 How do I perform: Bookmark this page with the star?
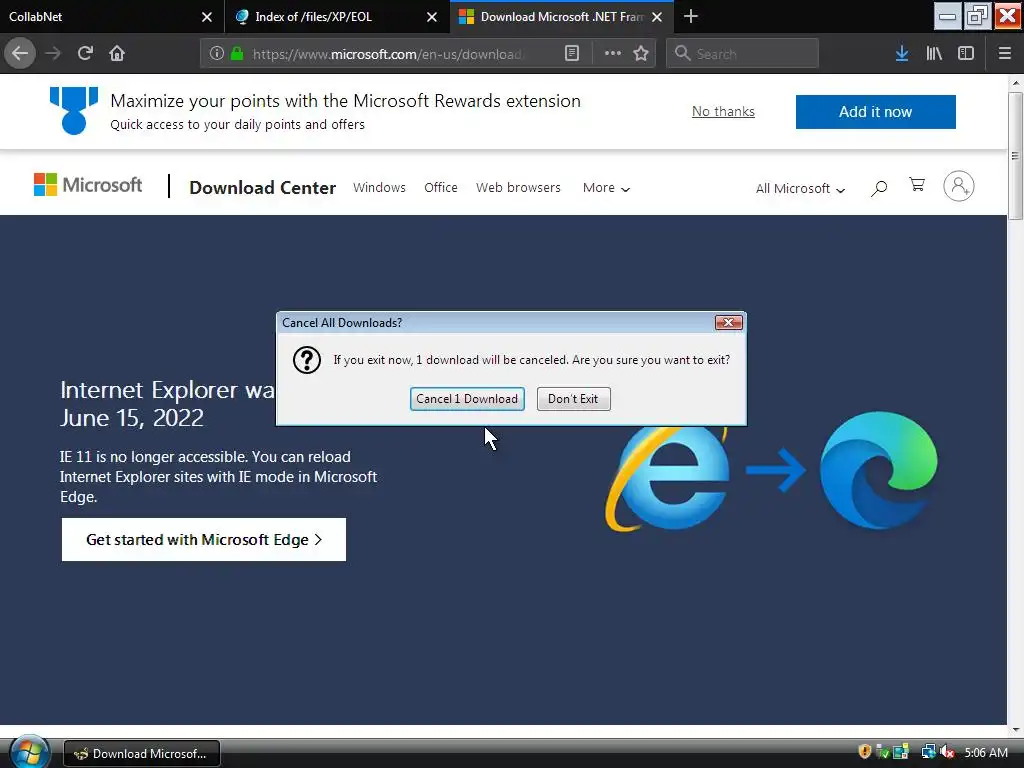[x=641, y=54]
